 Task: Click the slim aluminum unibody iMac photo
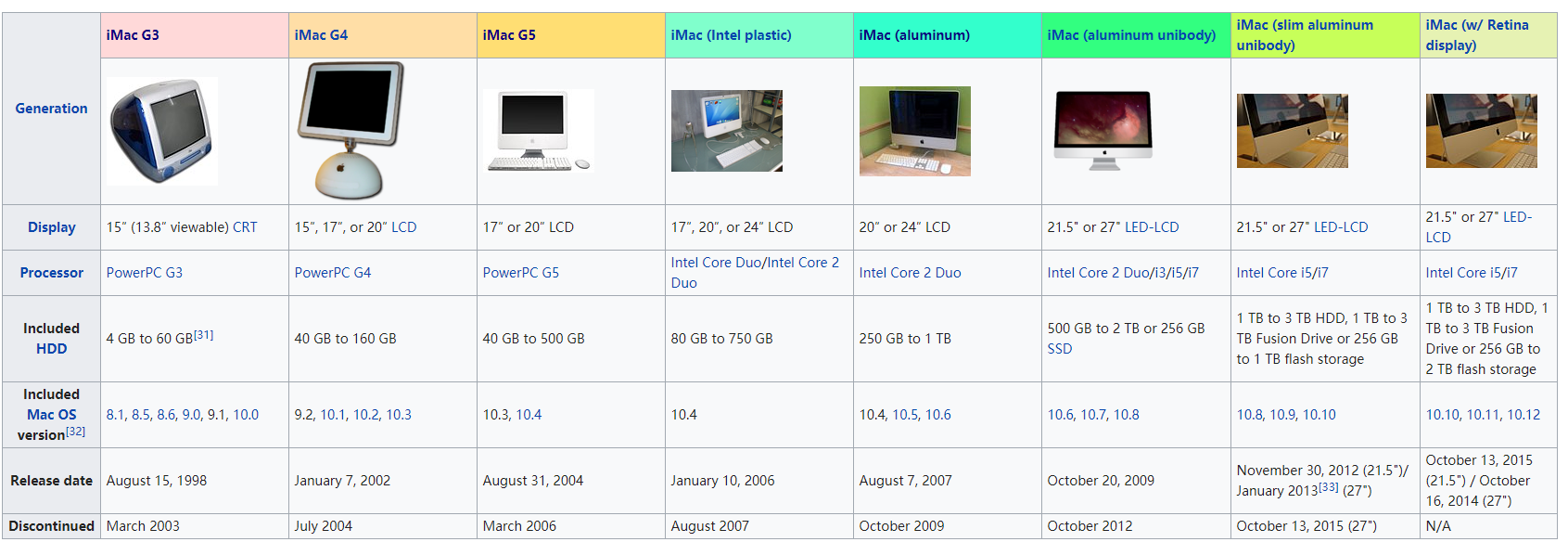1293,131
